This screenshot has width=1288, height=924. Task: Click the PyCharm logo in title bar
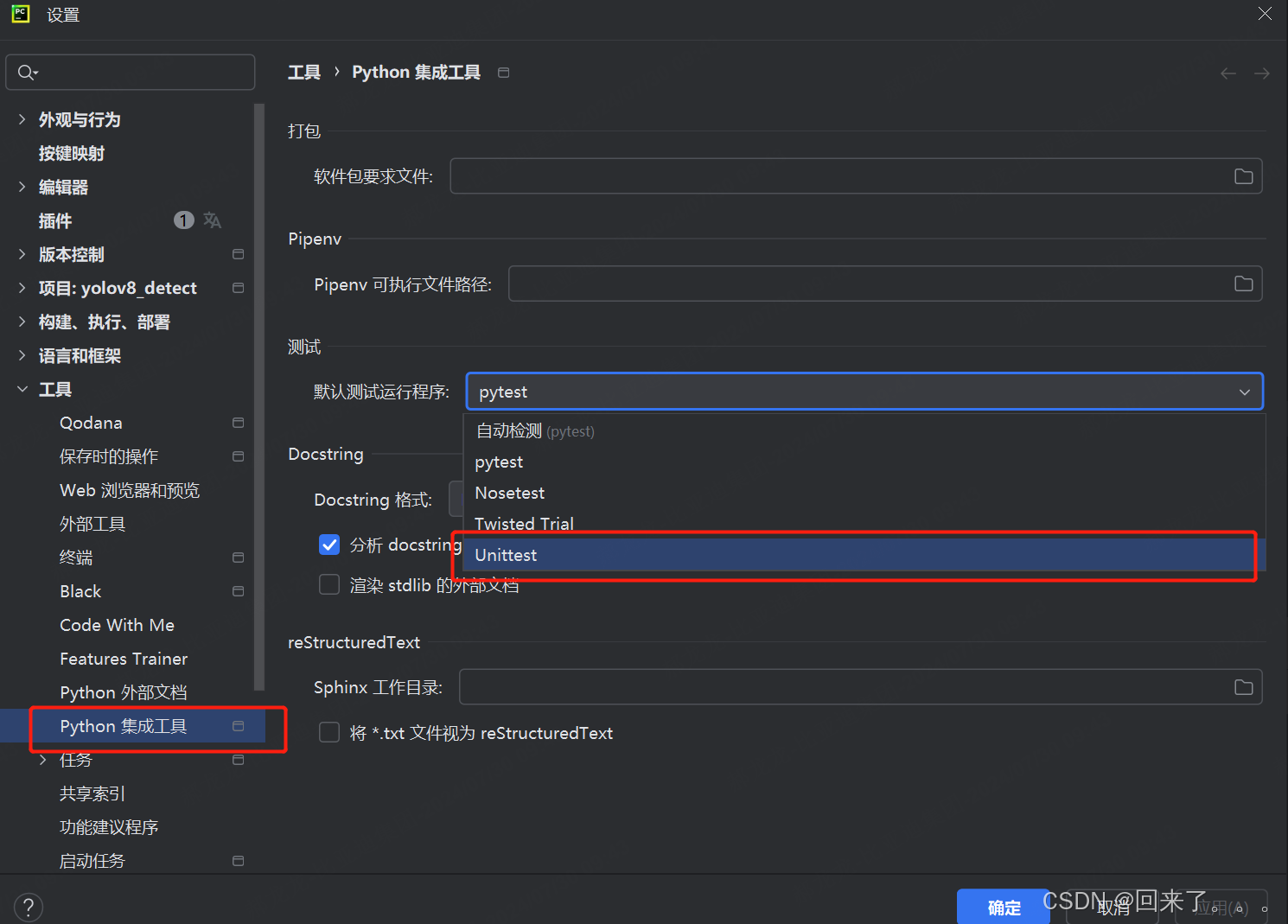21,14
